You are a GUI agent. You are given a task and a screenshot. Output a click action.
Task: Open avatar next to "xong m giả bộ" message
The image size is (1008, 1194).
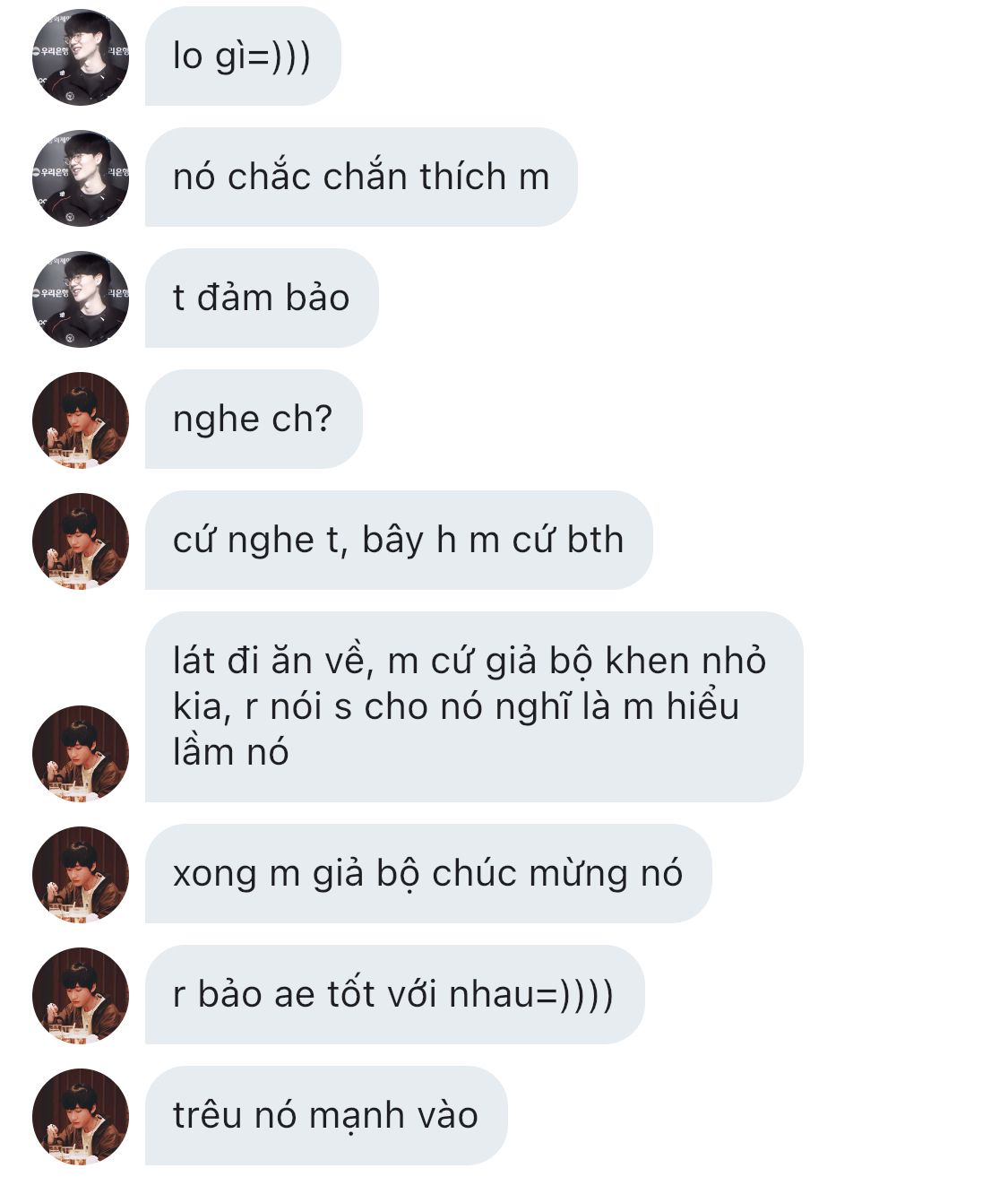[x=80, y=875]
